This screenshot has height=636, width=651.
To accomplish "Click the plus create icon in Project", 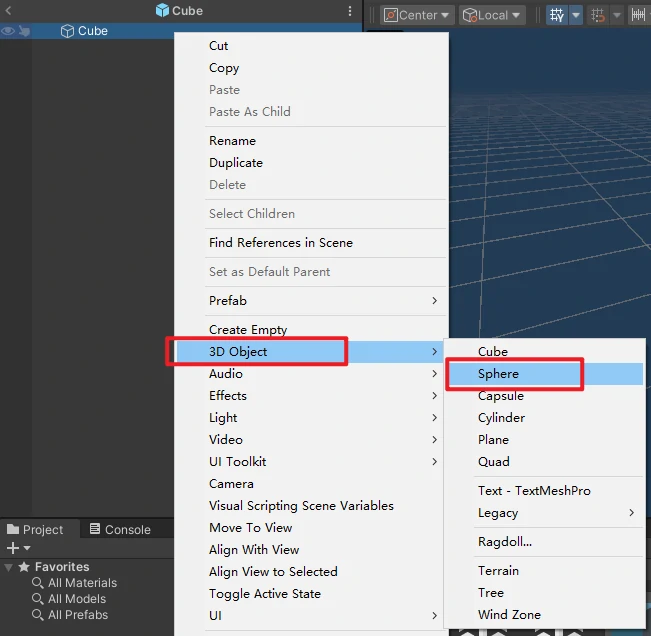I will [13, 548].
